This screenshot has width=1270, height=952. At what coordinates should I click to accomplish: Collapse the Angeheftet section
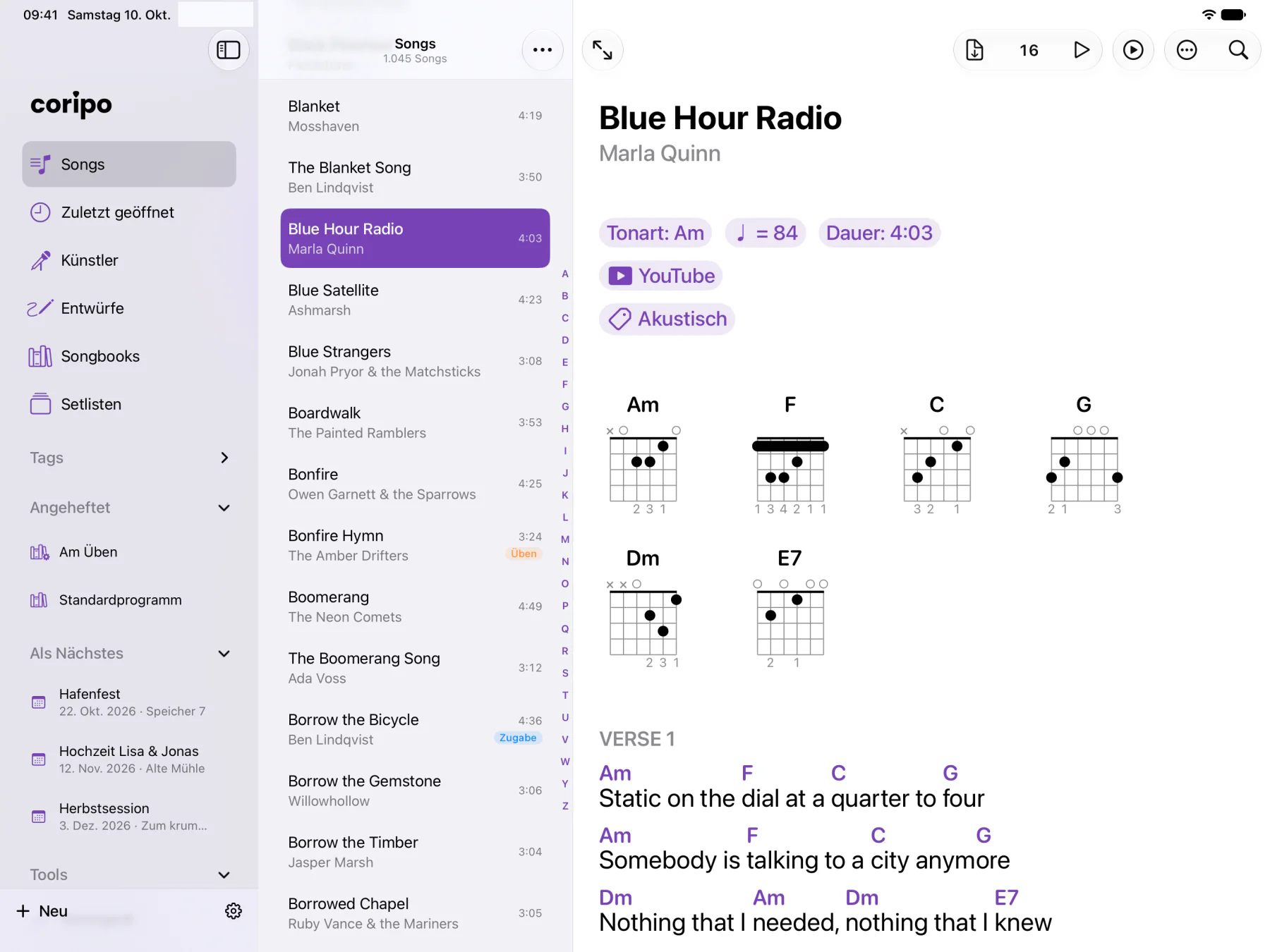[224, 508]
